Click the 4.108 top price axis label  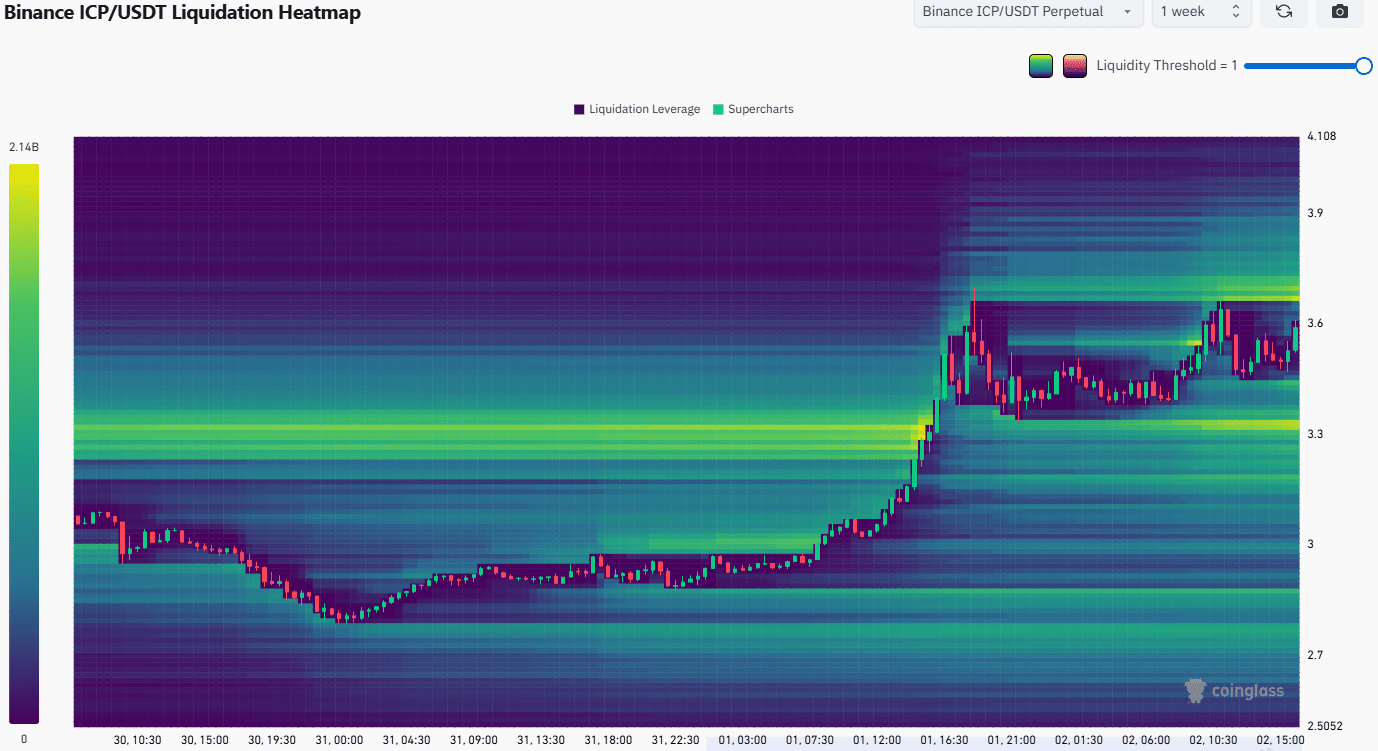pyautogui.click(x=1322, y=137)
